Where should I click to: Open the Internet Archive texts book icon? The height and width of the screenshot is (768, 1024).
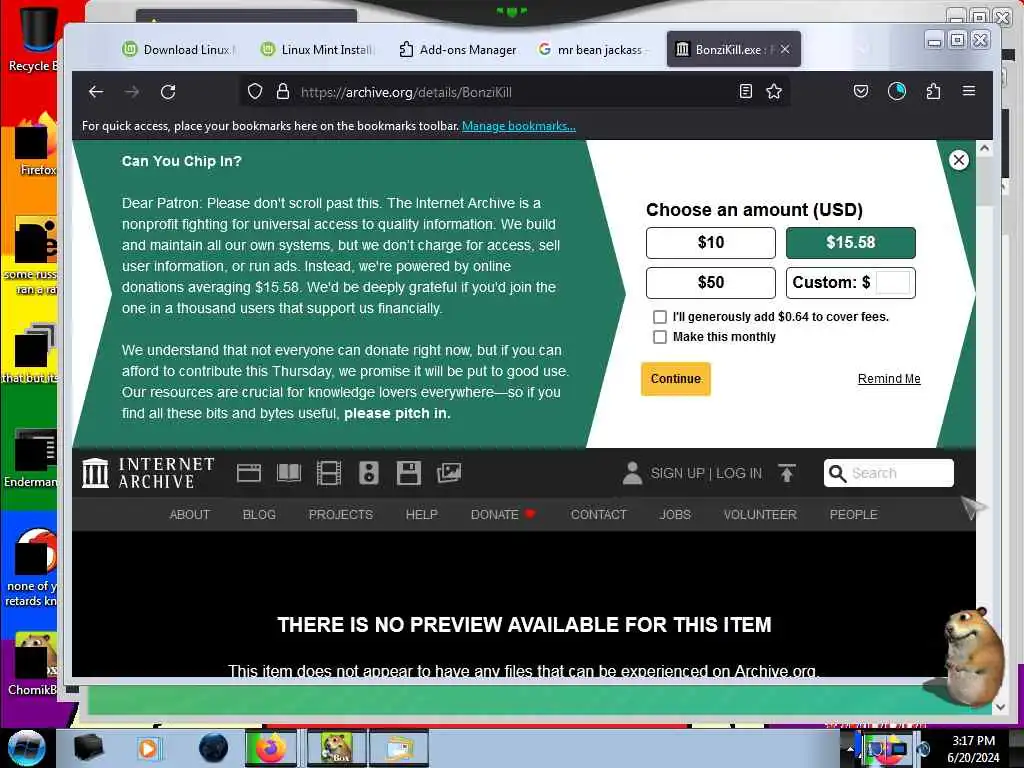[289, 473]
